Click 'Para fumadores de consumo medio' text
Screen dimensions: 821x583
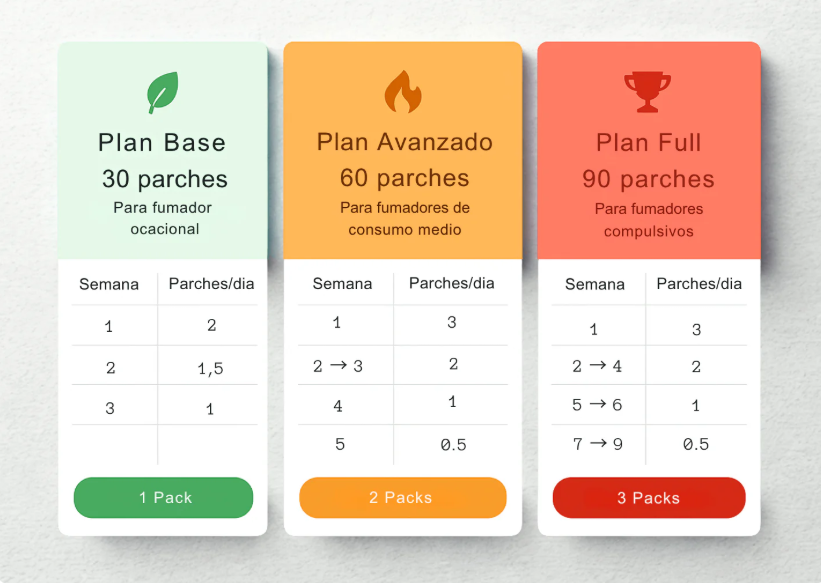click(405, 219)
